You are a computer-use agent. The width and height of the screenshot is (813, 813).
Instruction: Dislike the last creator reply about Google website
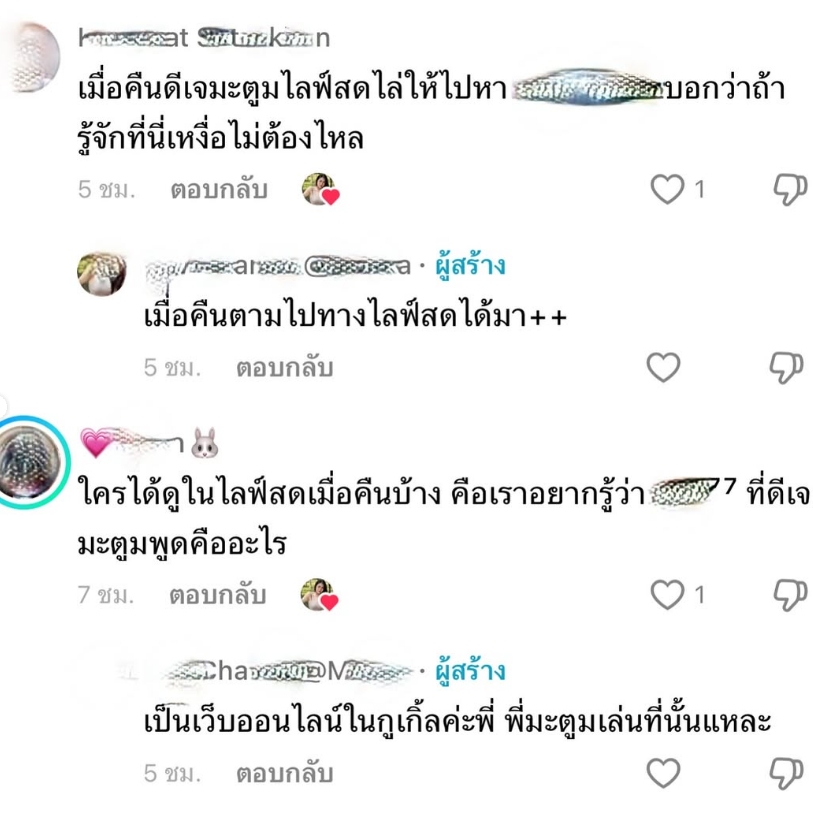point(786,774)
